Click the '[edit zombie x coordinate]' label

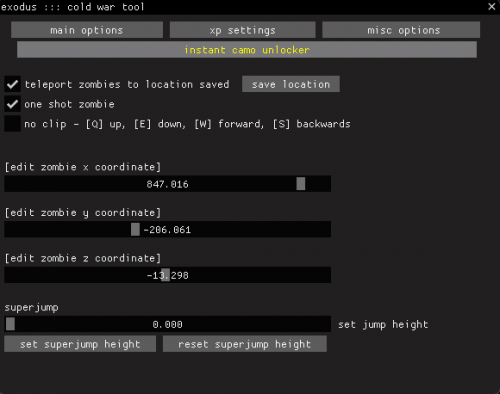click(83, 167)
